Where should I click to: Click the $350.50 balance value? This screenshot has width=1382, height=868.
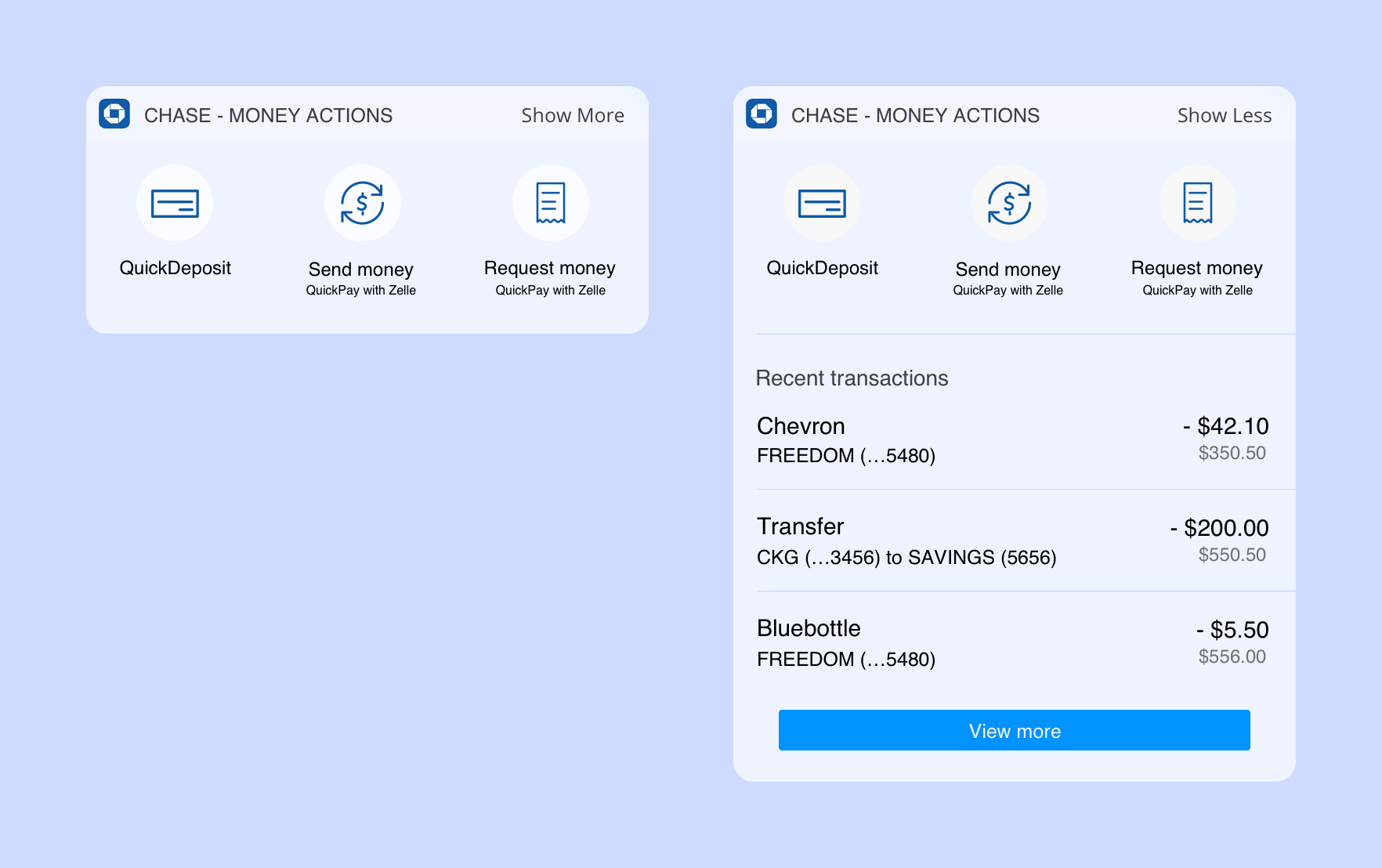[1232, 453]
